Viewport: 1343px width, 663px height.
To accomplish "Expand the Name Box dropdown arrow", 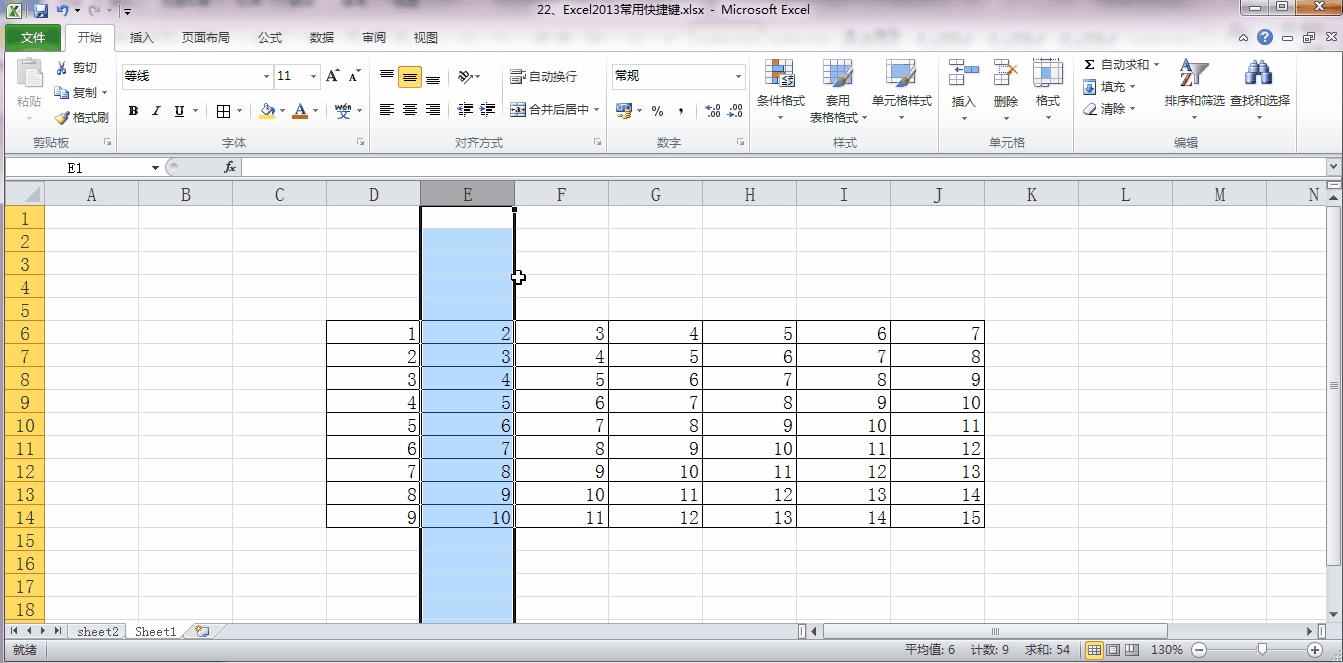I will (x=155, y=168).
